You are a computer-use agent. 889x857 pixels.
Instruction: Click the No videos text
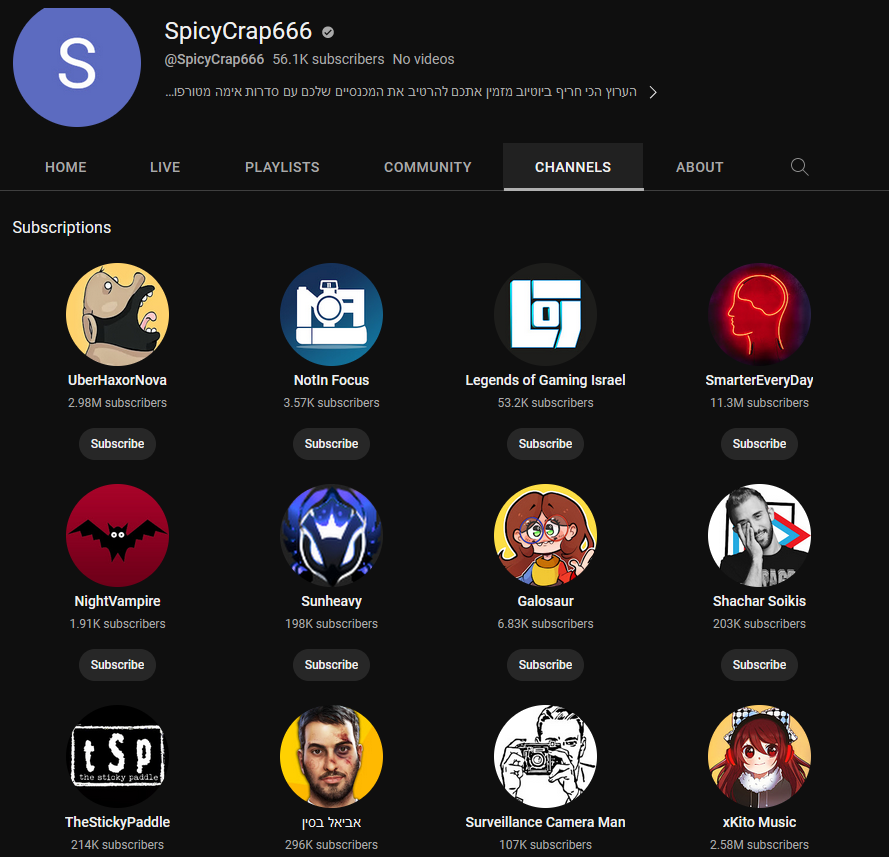pyautogui.click(x=424, y=60)
